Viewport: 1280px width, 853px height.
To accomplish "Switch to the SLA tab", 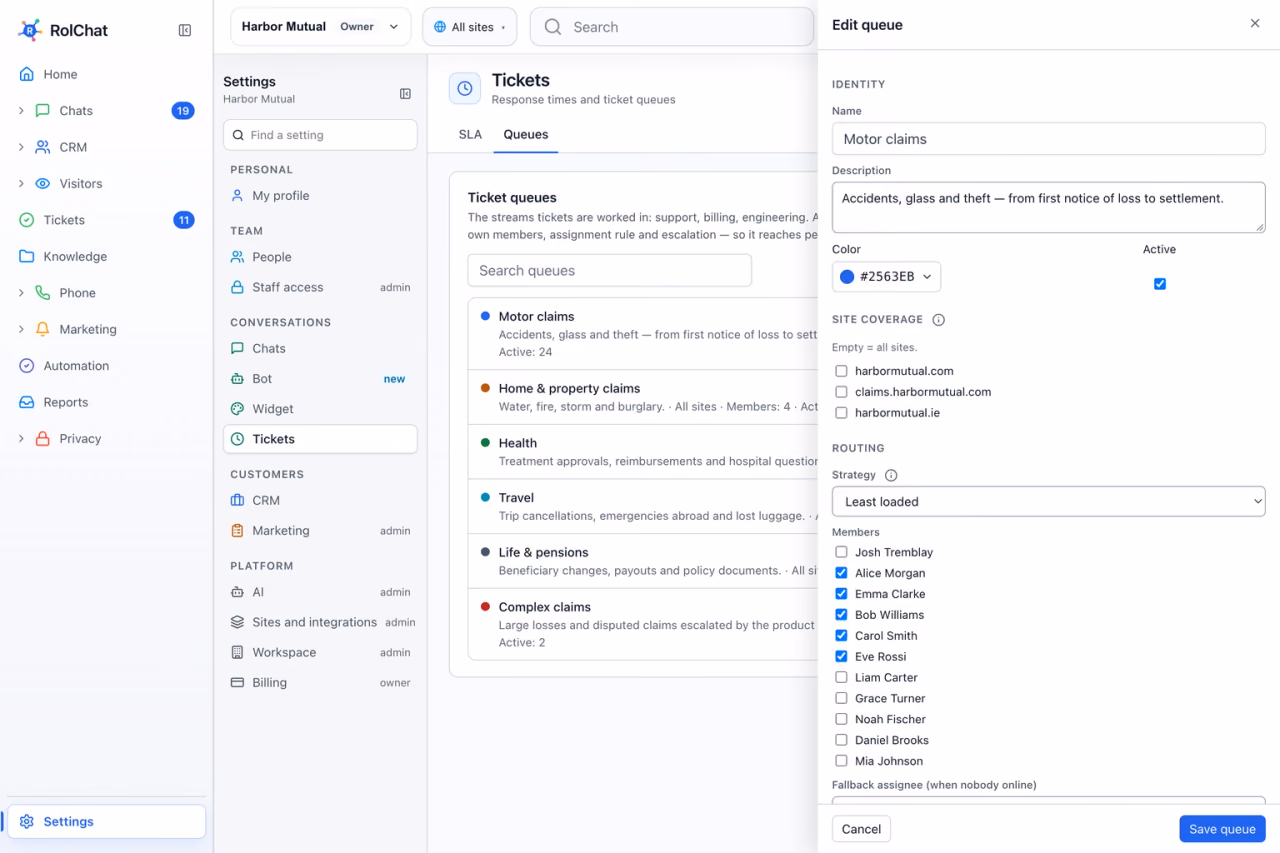I will coord(470,135).
